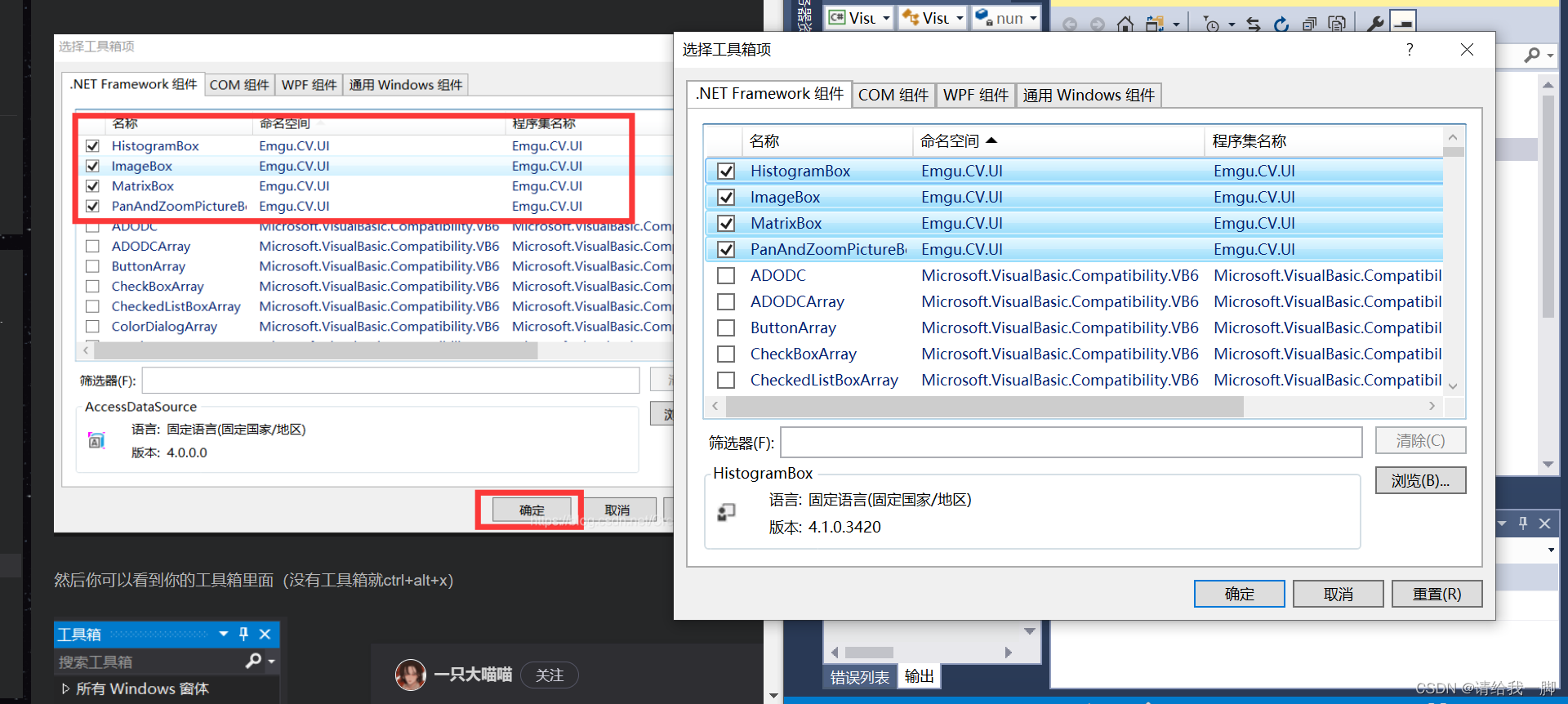
Task: Check ColorDialogArray in the left dialog
Action: 92,327
